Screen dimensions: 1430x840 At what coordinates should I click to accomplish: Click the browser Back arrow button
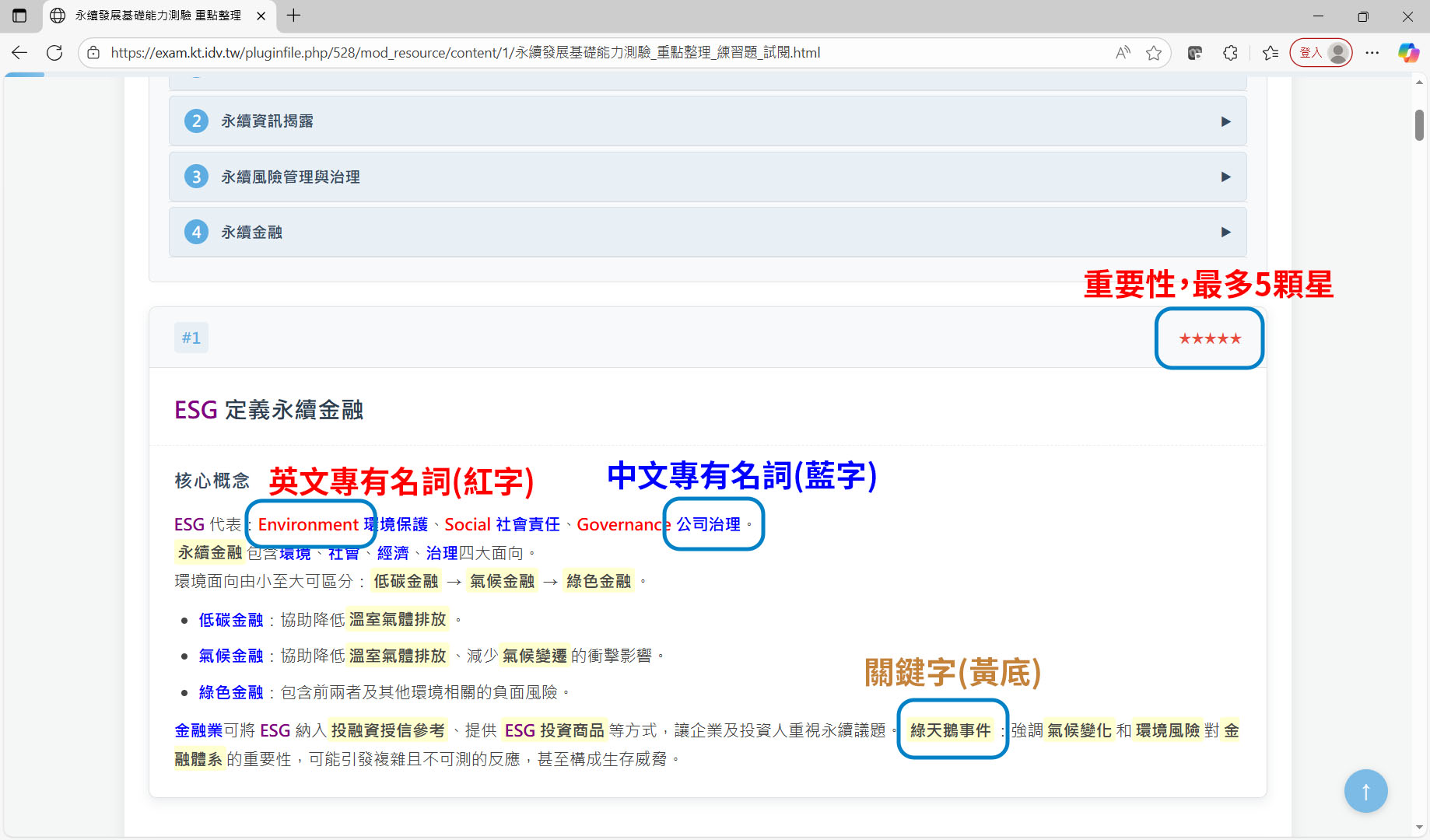point(19,53)
